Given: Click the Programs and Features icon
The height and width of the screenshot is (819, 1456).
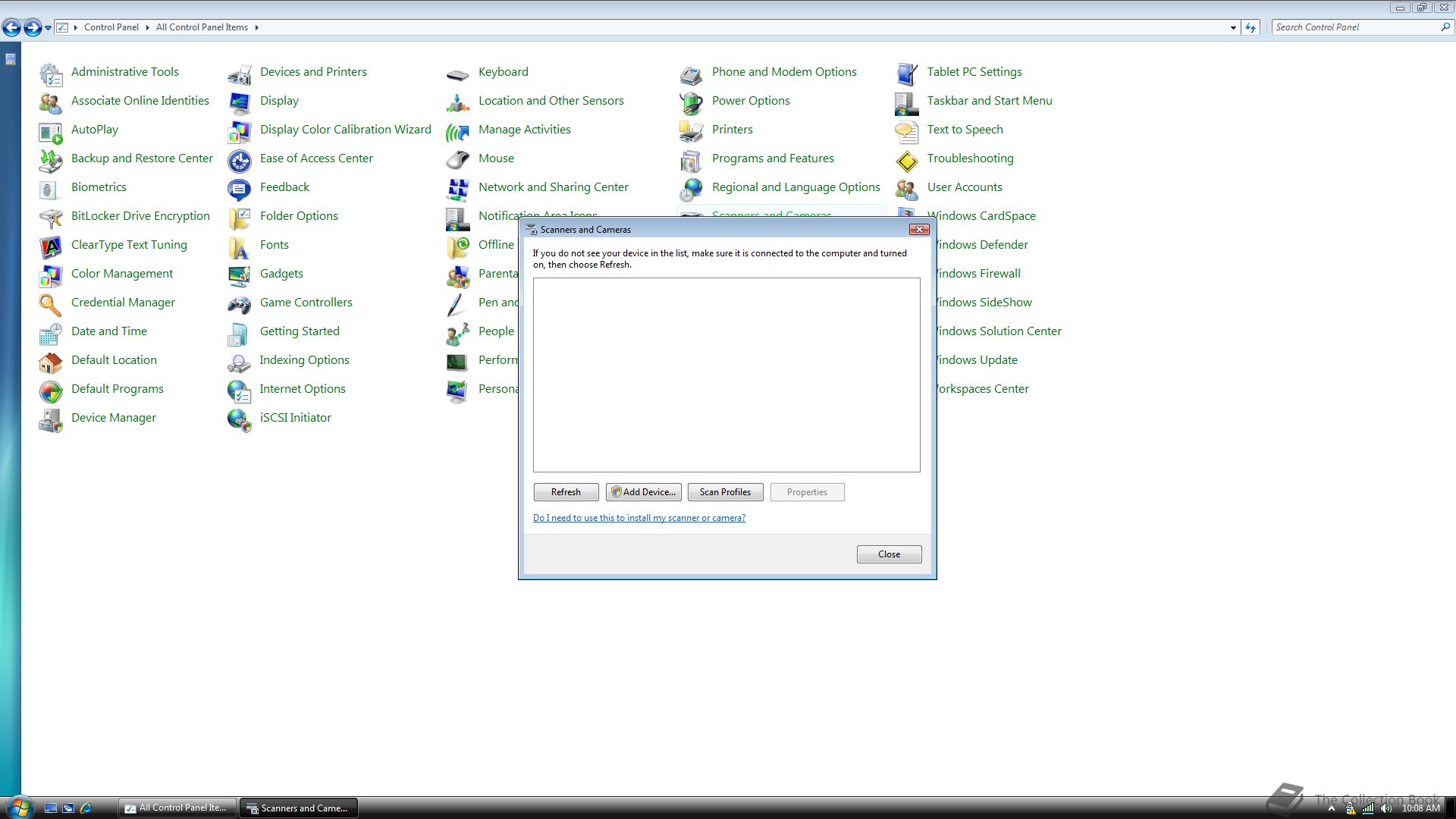Looking at the screenshot, I should click(692, 160).
